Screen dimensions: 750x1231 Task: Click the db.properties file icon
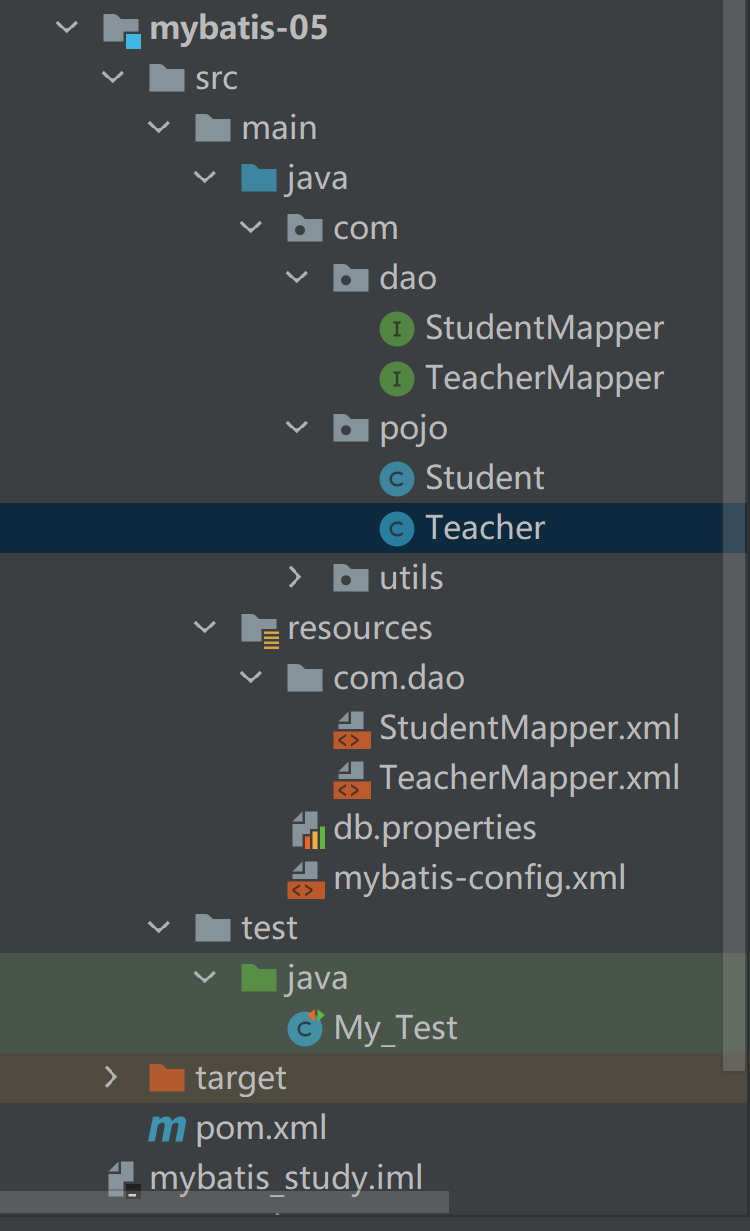[x=307, y=828]
